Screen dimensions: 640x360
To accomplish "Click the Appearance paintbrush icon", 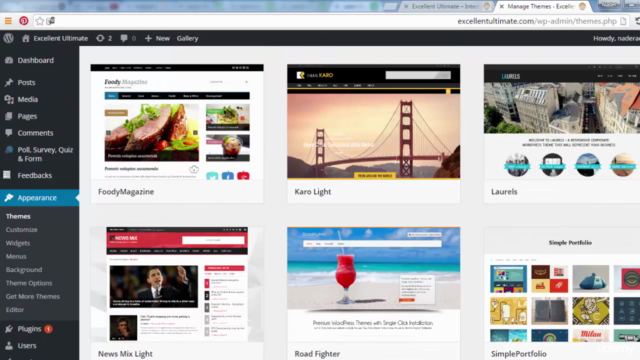I will (9, 198).
